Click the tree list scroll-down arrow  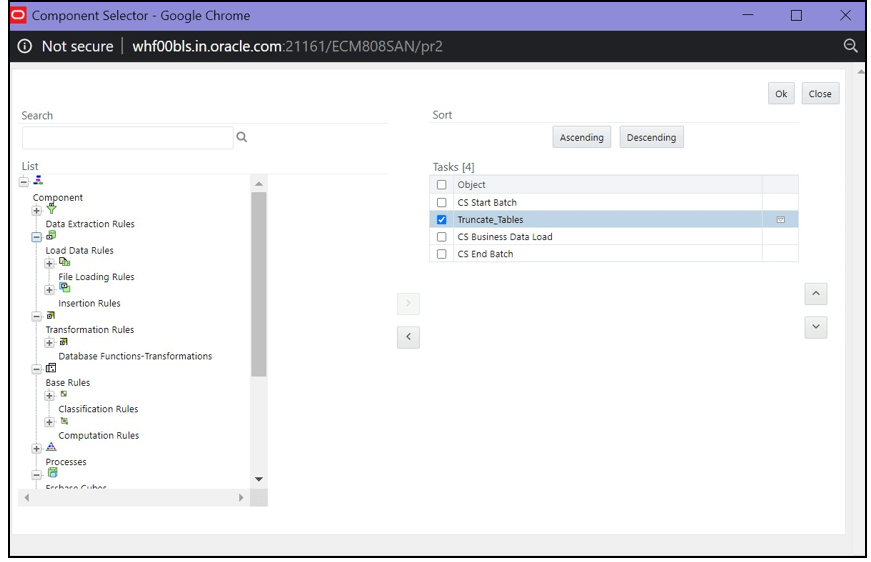(259, 479)
